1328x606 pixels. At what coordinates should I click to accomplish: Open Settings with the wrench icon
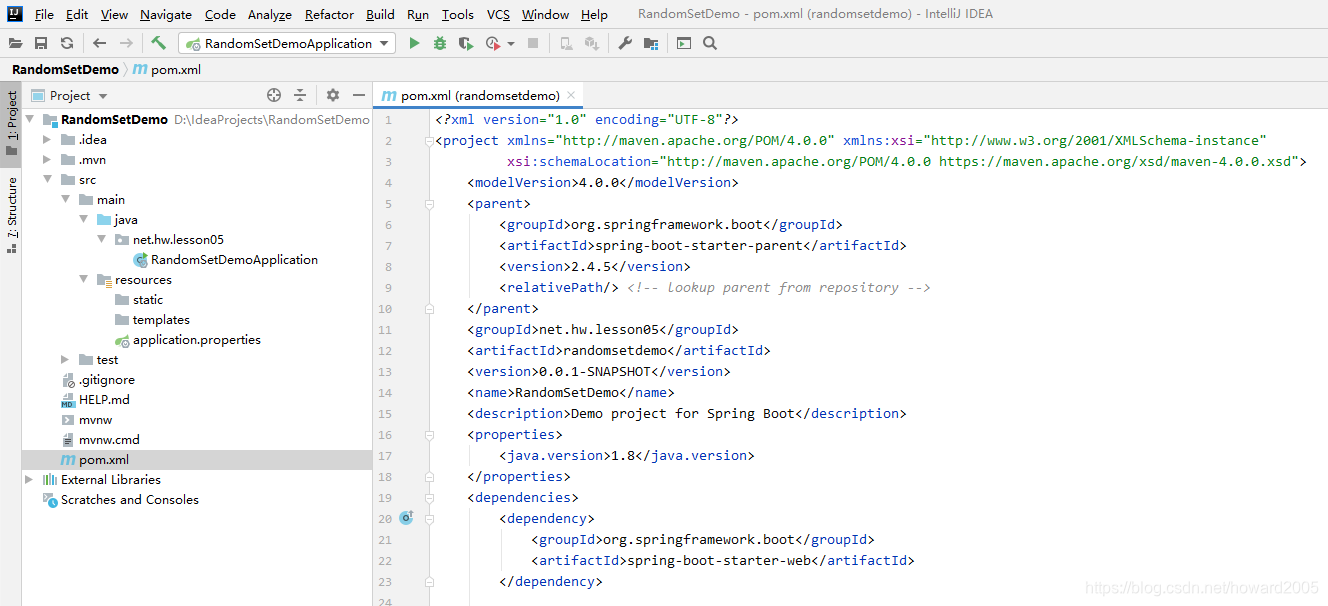(x=625, y=43)
